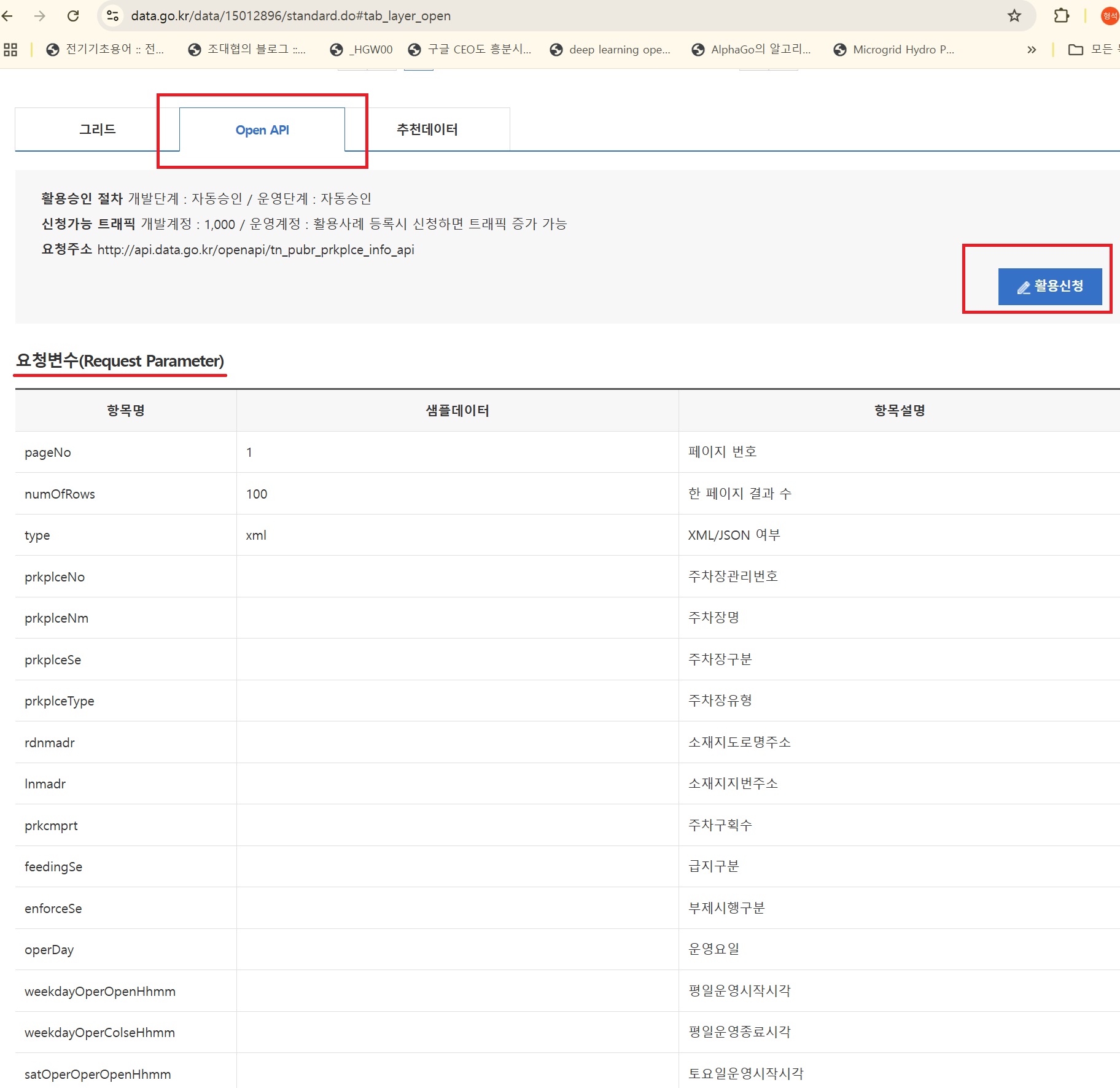The width and height of the screenshot is (1120, 1088).
Task: Open the apps grid icon in bookmarks bar
Action: click(10, 50)
